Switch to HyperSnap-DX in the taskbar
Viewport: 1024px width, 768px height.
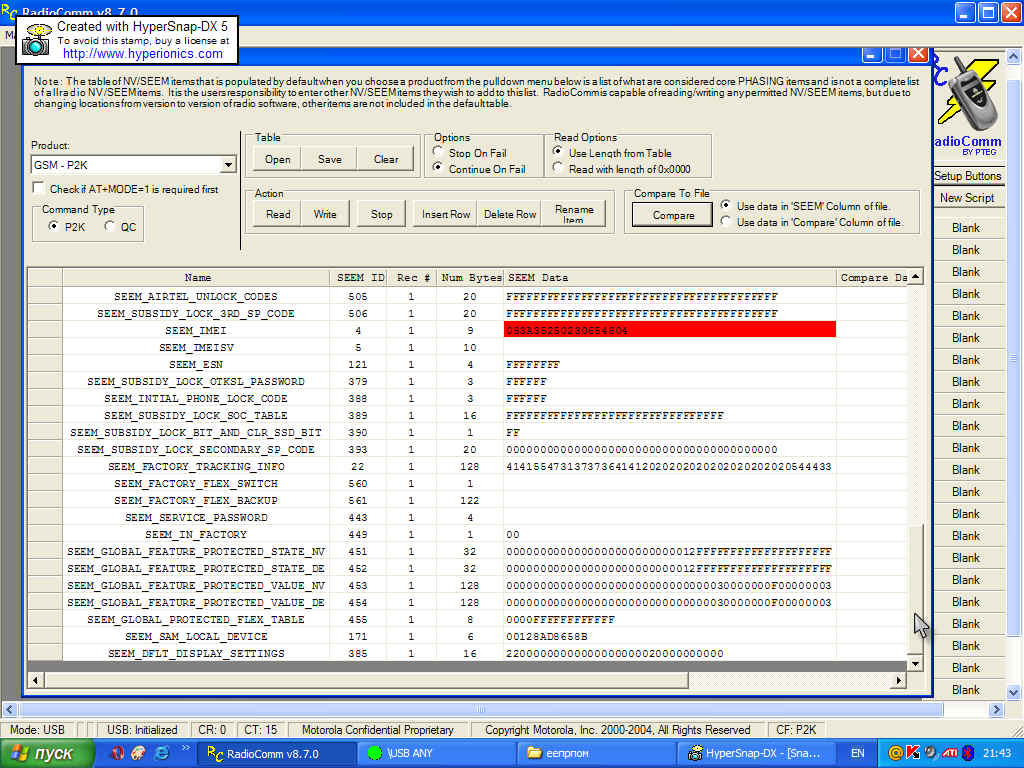coord(757,754)
